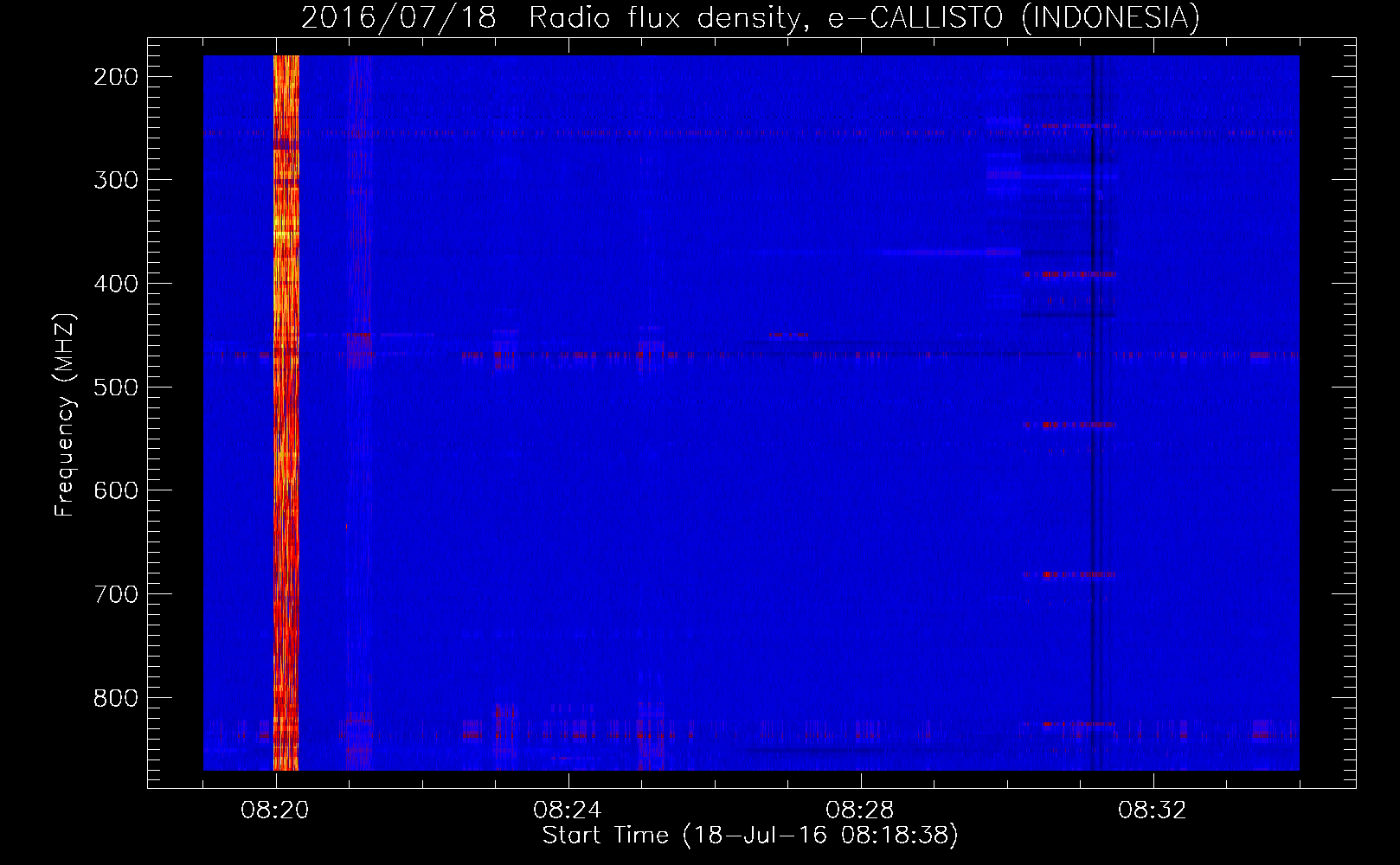1400x865 pixels.
Task: Click the 08:20 time tick label
Action: (275, 811)
